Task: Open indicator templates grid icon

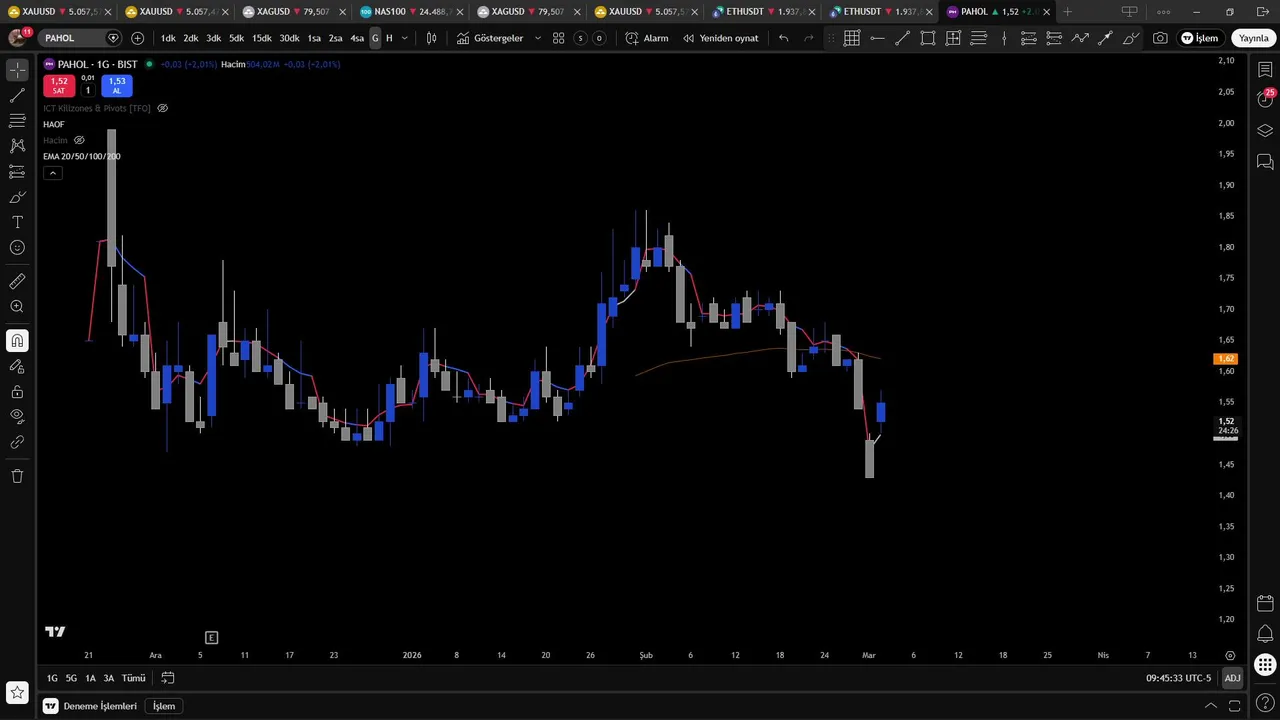Action: click(x=559, y=38)
